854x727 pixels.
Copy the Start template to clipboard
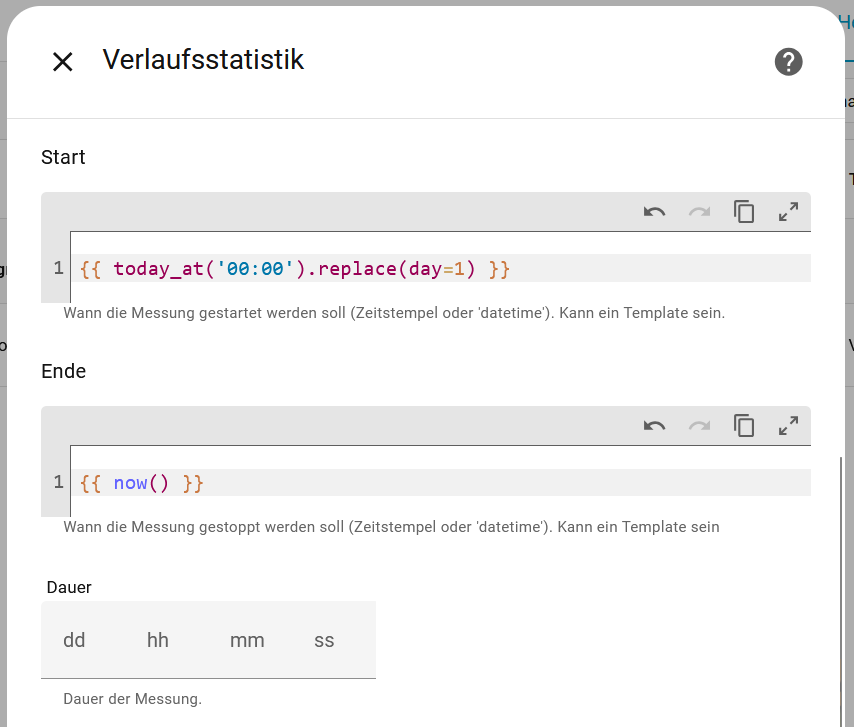coord(744,212)
